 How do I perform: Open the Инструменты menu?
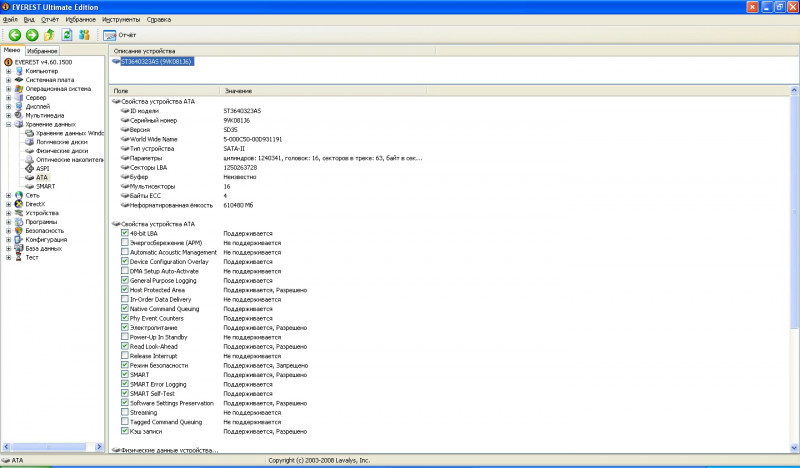click(121, 19)
